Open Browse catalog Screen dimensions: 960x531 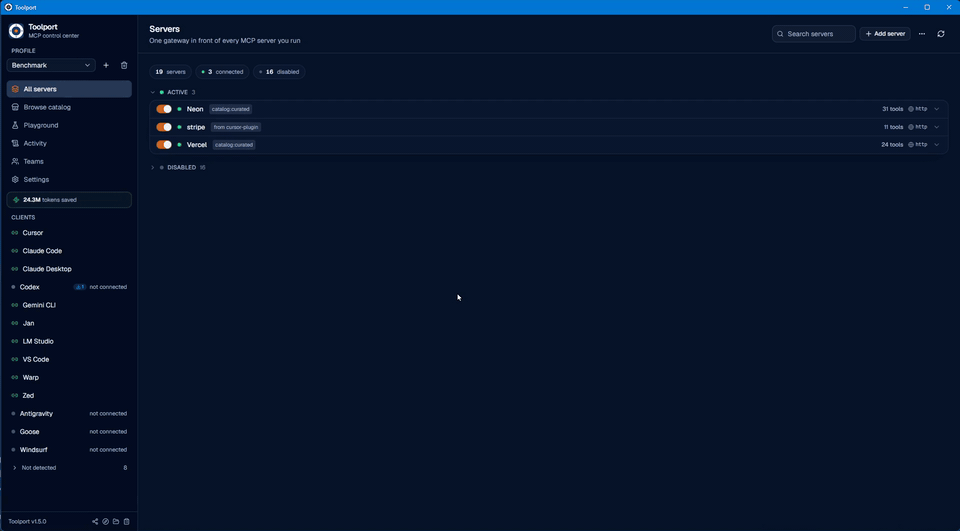(69, 107)
